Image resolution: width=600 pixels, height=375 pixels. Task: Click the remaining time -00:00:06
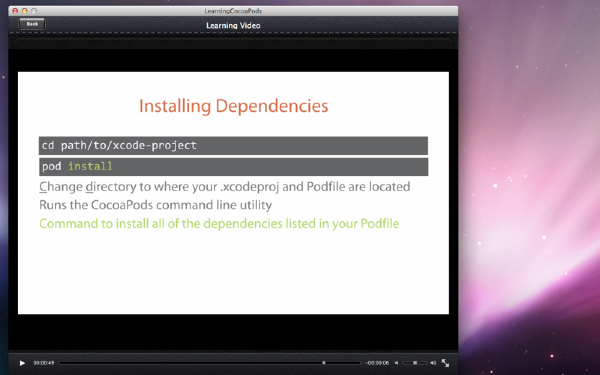pyautogui.click(x=377, y=363)
